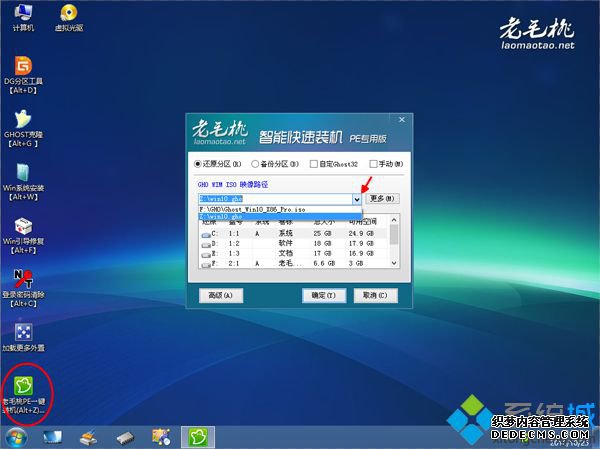Click 24.9 GB free space value
Viewport: 600px width, 449px height.
[x=361, y=233]
